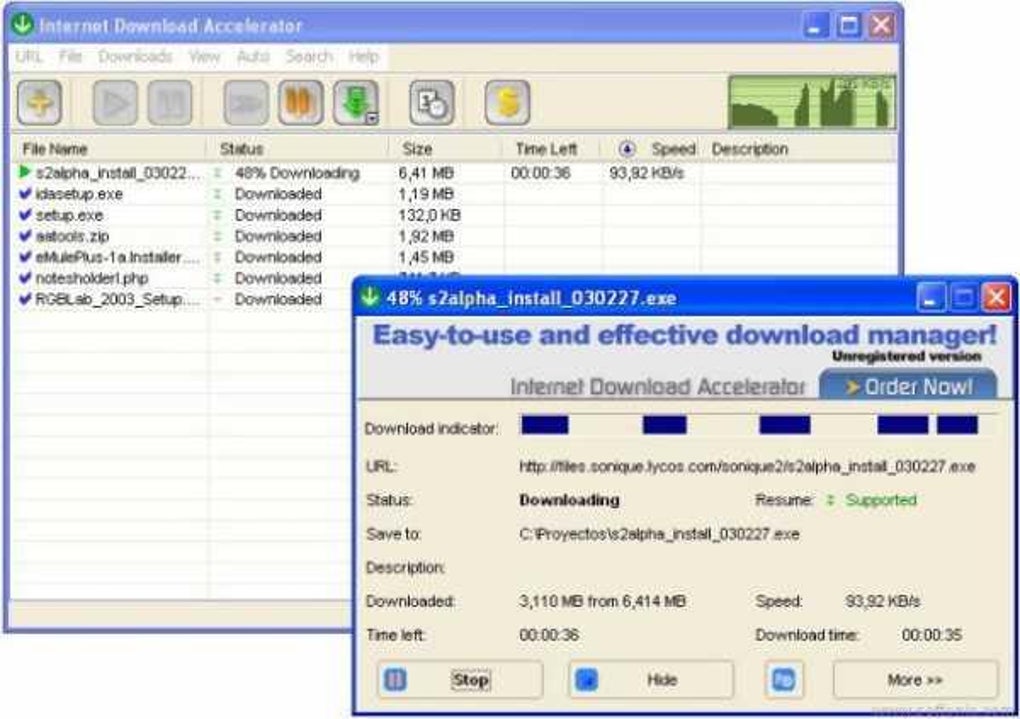Click the green play icon beside s2alpha_install
This screenshot has width=1020, height=719.
point(25,172)
